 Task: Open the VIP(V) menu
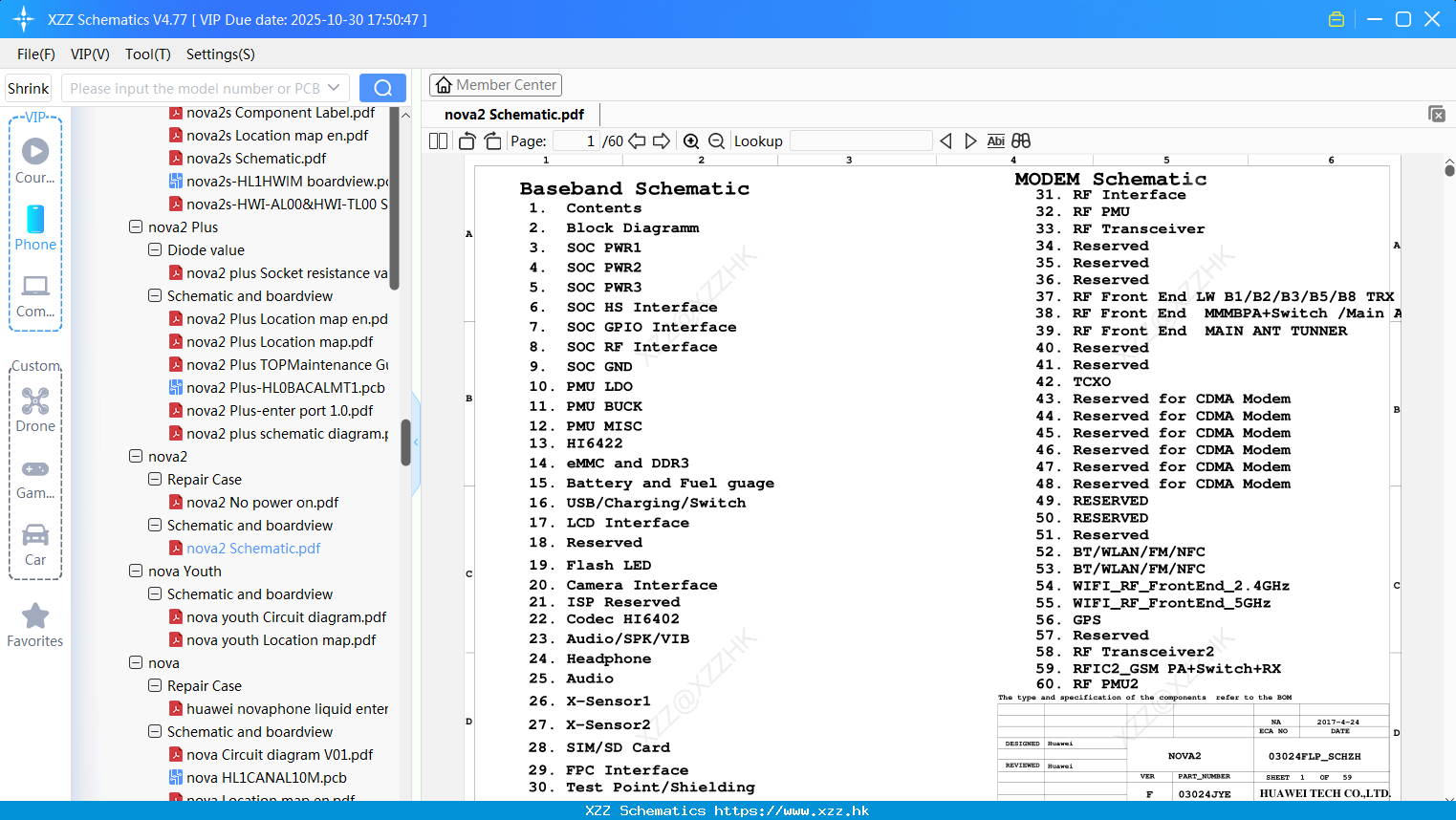pyautogui.click(x=90, y=54)
